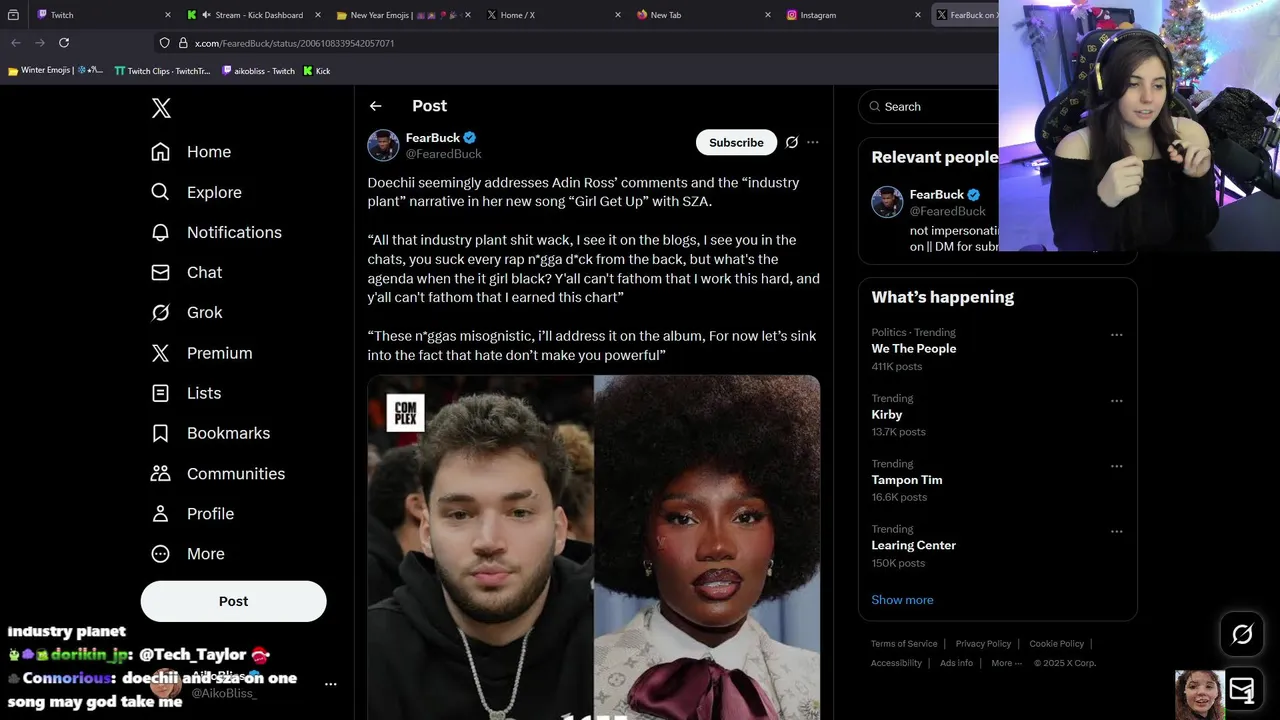Open Bookmarks in the sidebar
This screenshot has height=720, width=1280.
210,433
